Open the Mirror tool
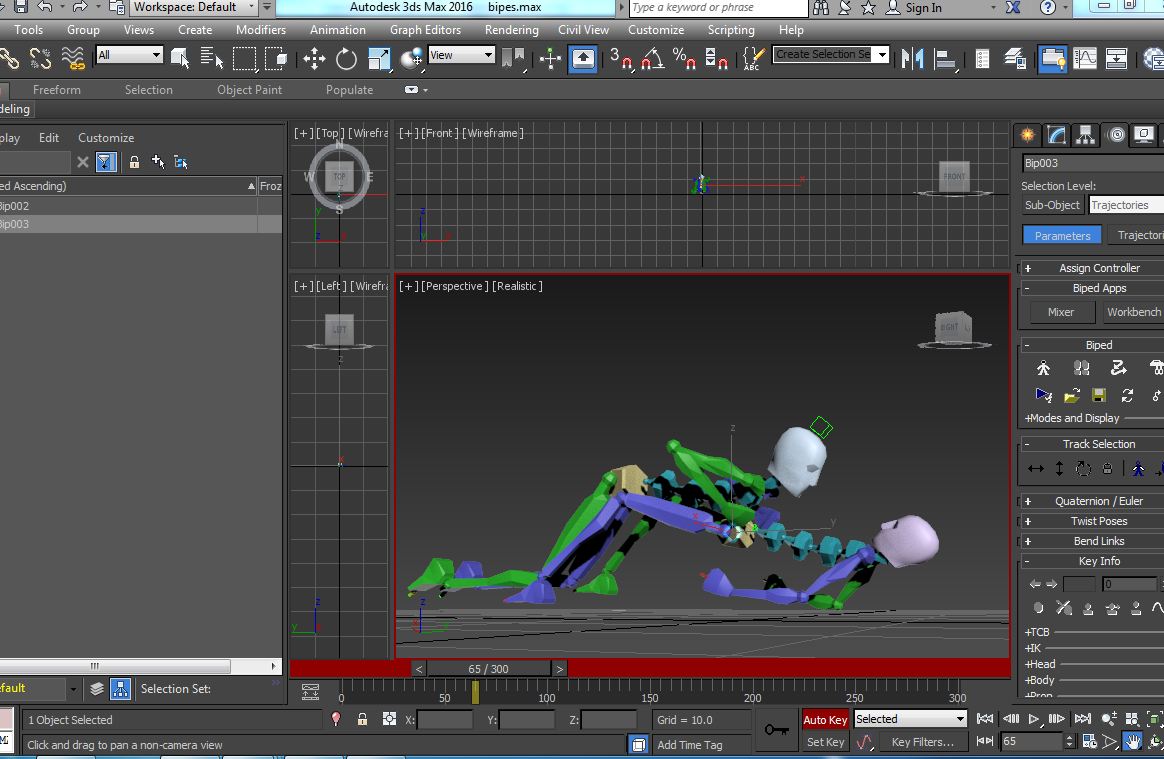Screen dimensions: 1164x759 coord(912,59)
